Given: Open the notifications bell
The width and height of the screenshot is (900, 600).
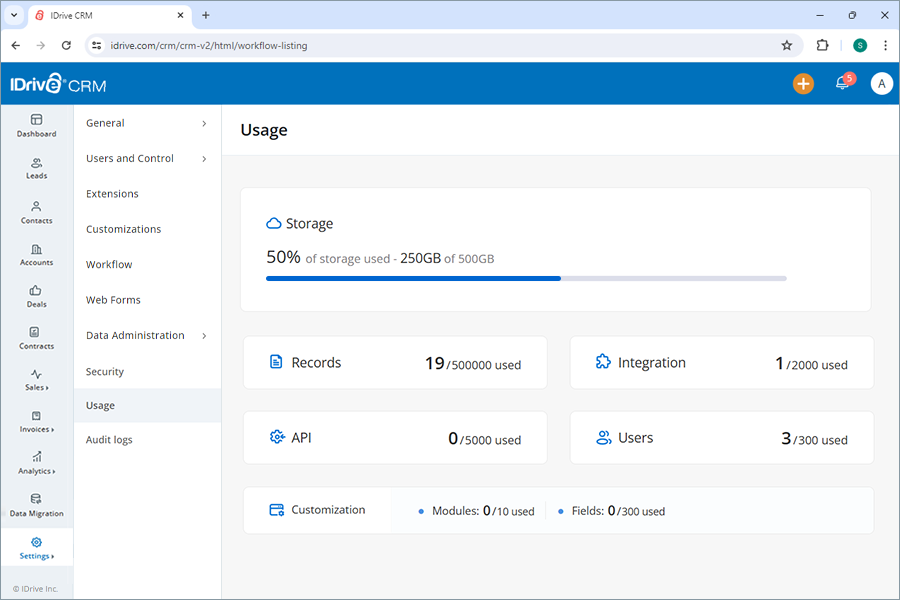Looking at the screenshot, I should click(x=840, y=84).
